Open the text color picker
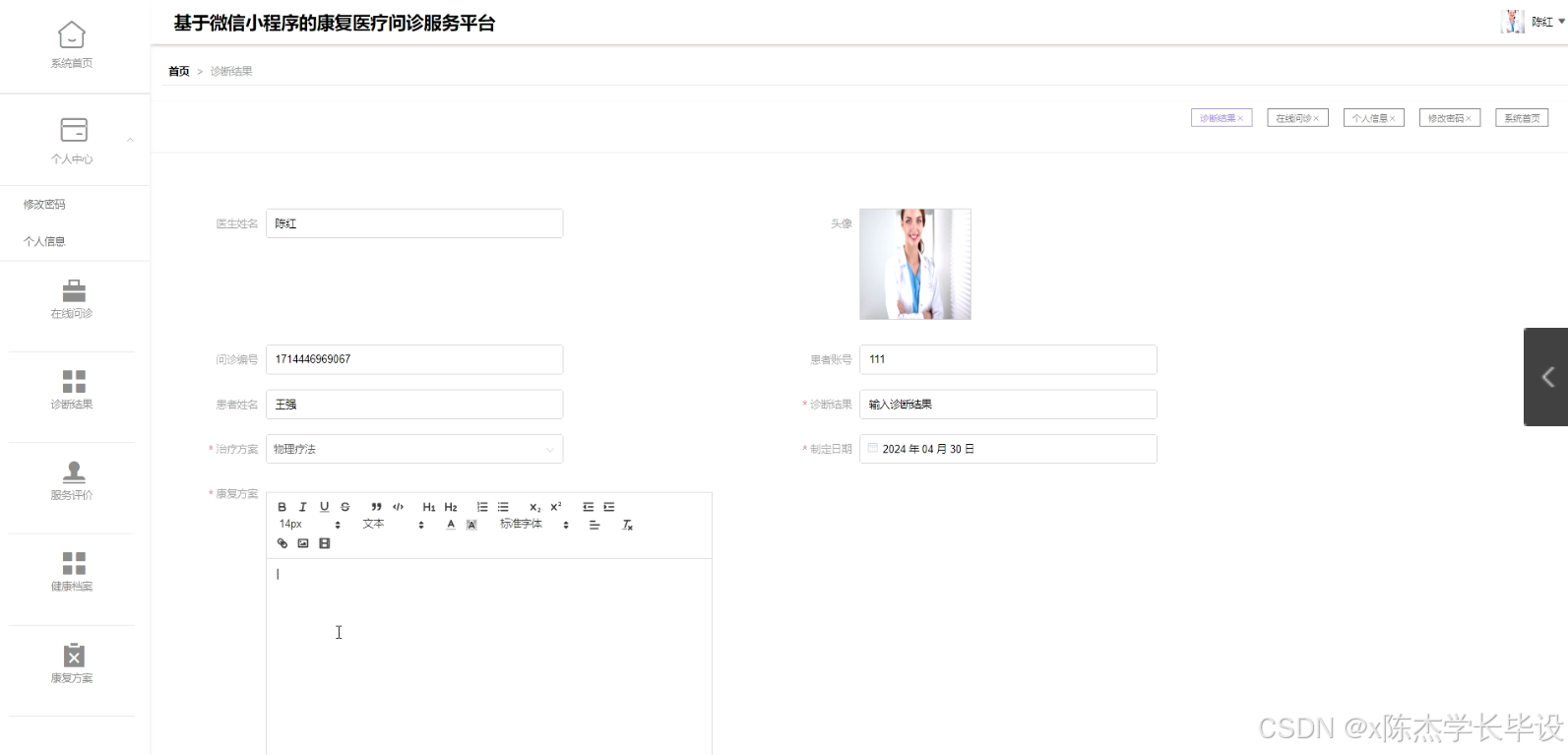 tap(451, 525)
